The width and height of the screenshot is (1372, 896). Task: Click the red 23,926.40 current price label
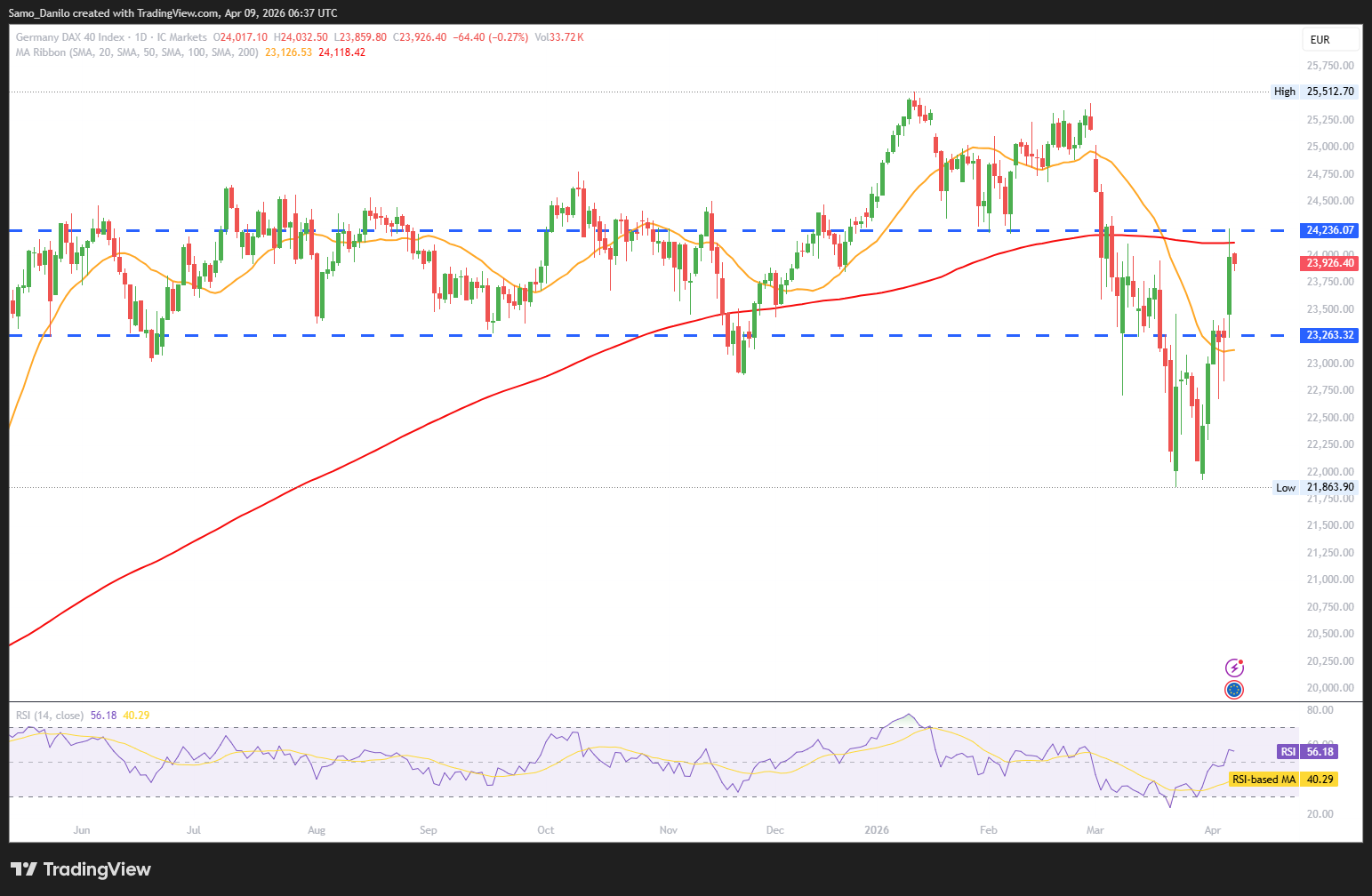(1329, 263)
